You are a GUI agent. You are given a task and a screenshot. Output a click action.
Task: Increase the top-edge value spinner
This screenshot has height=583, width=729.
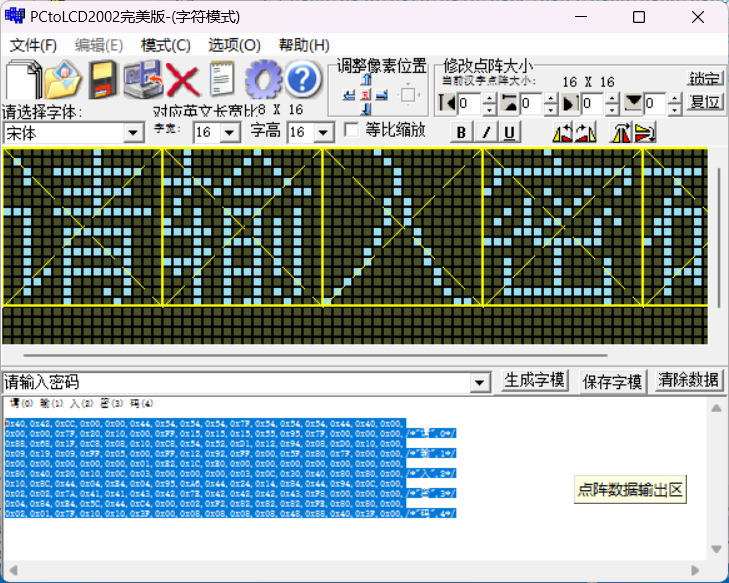click(x=550, y=98)
